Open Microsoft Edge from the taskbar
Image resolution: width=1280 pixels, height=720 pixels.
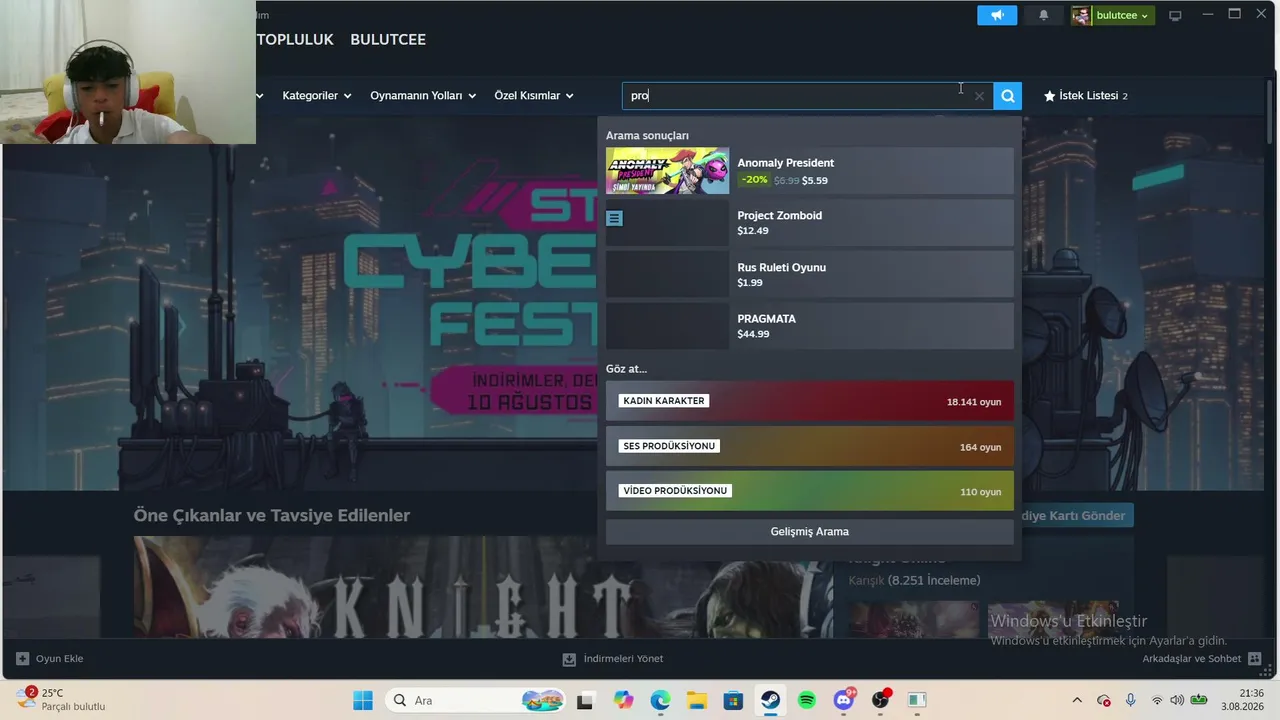coord(660,700)
